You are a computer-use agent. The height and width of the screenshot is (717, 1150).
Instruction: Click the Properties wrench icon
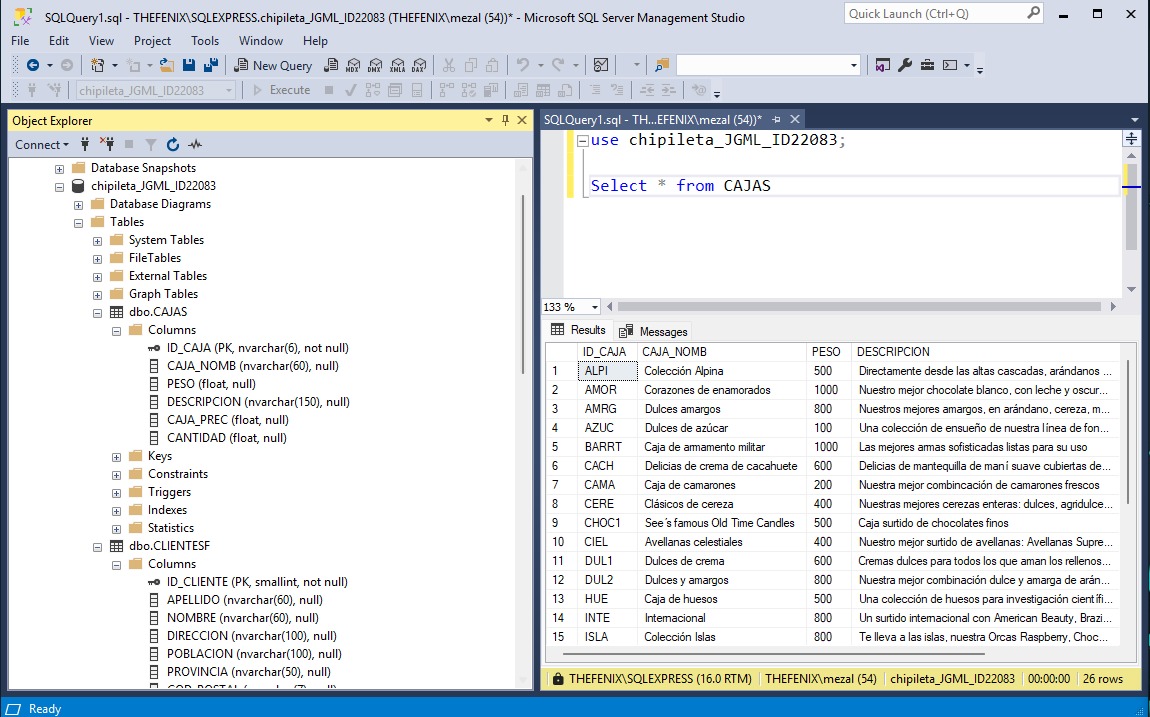905,65
